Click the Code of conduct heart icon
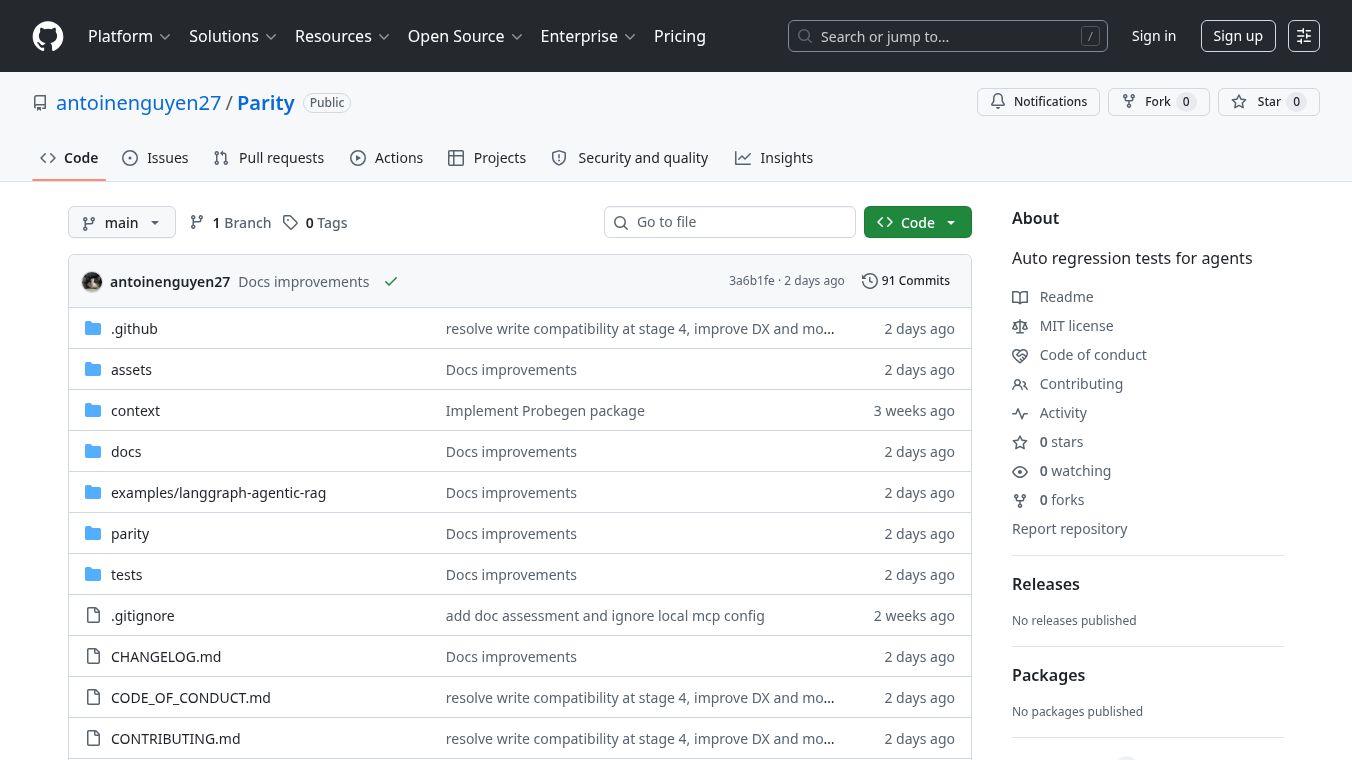 1020,355
